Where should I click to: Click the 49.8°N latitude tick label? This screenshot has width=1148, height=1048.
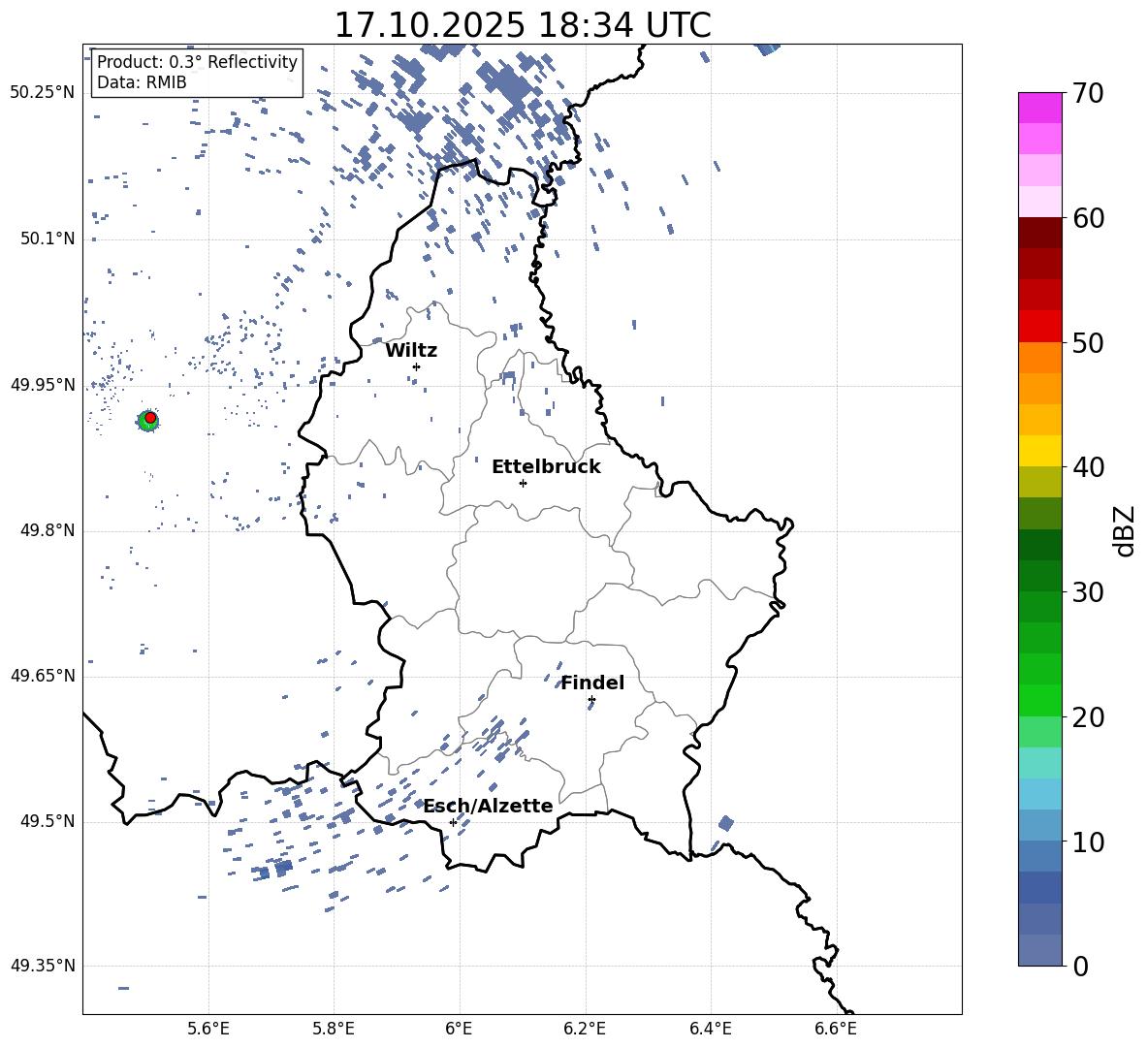coord(47,530)
